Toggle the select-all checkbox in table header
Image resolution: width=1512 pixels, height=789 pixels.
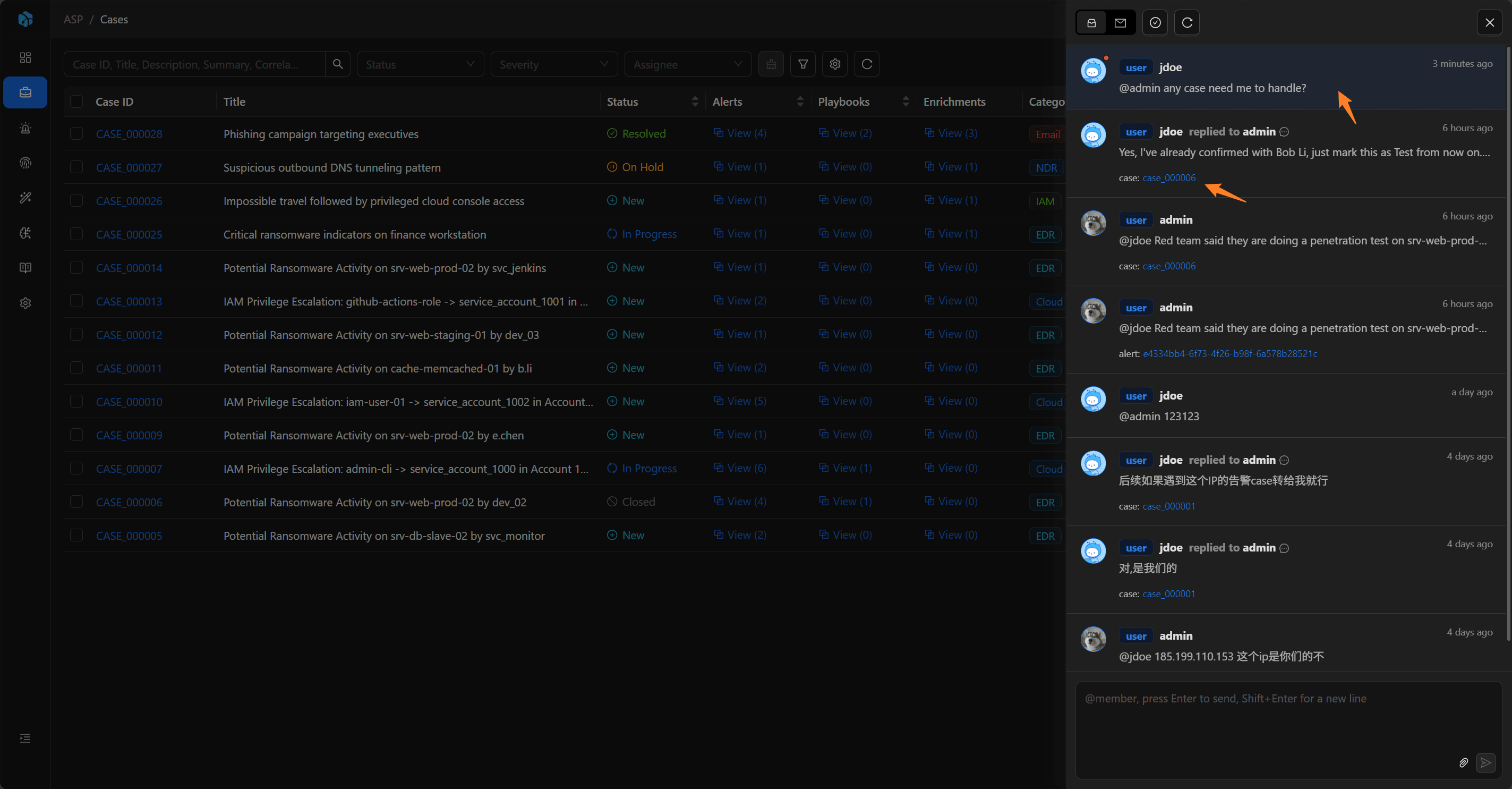point(76,101)
